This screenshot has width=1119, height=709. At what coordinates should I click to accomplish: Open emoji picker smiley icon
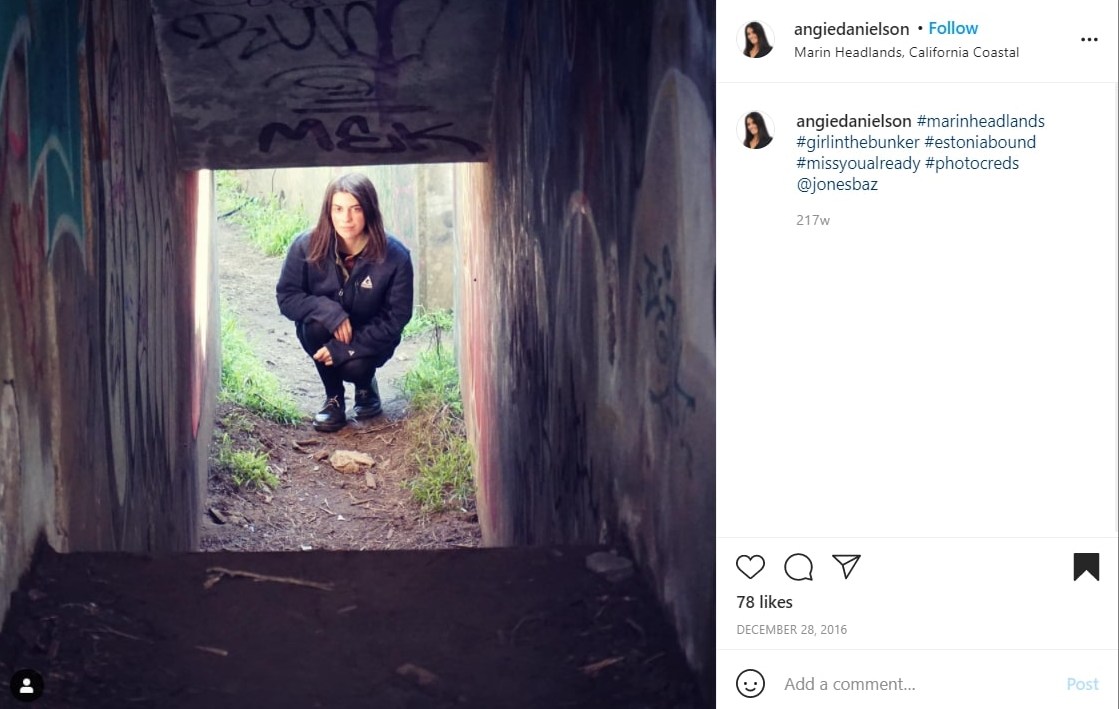750,683
